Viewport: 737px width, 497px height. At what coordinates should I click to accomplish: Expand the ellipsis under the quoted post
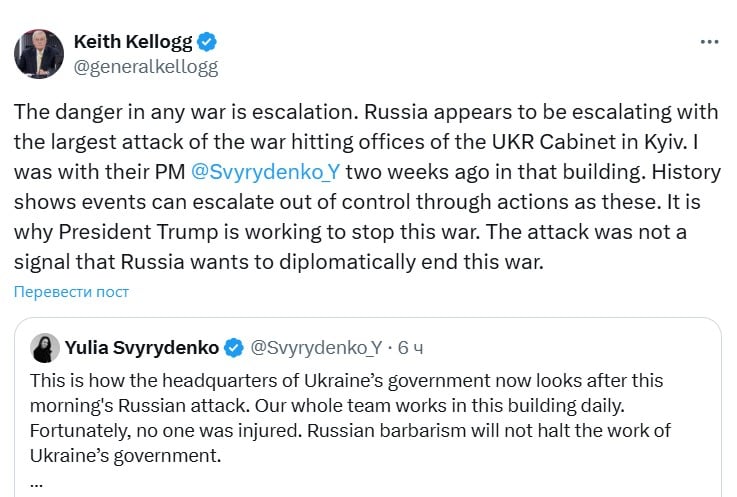[x=37, y=479]
